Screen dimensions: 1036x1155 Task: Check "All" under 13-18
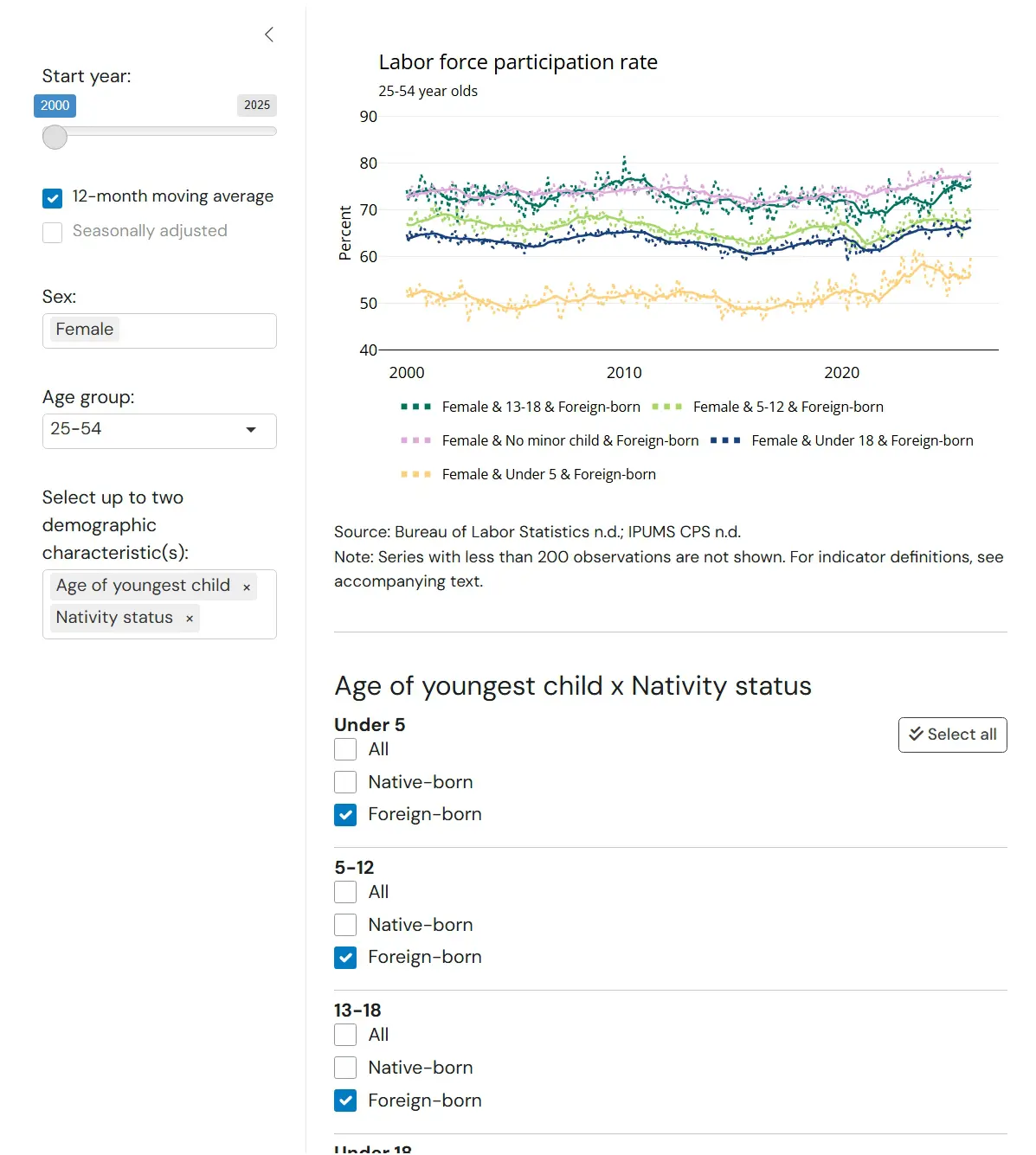click(x=345, y=1035)
